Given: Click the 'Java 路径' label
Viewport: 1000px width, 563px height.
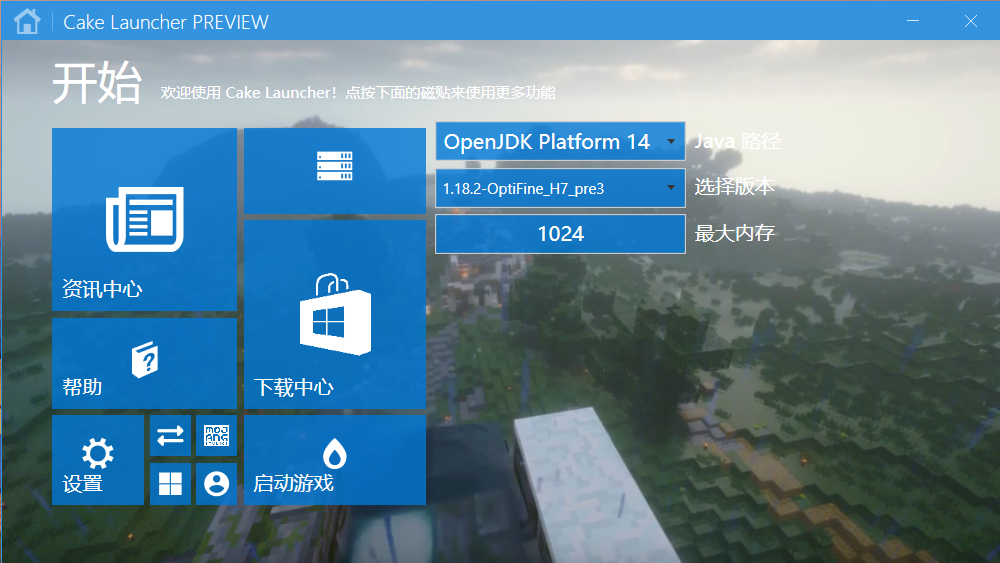Looking at the screenshot, I should [737, 141].
